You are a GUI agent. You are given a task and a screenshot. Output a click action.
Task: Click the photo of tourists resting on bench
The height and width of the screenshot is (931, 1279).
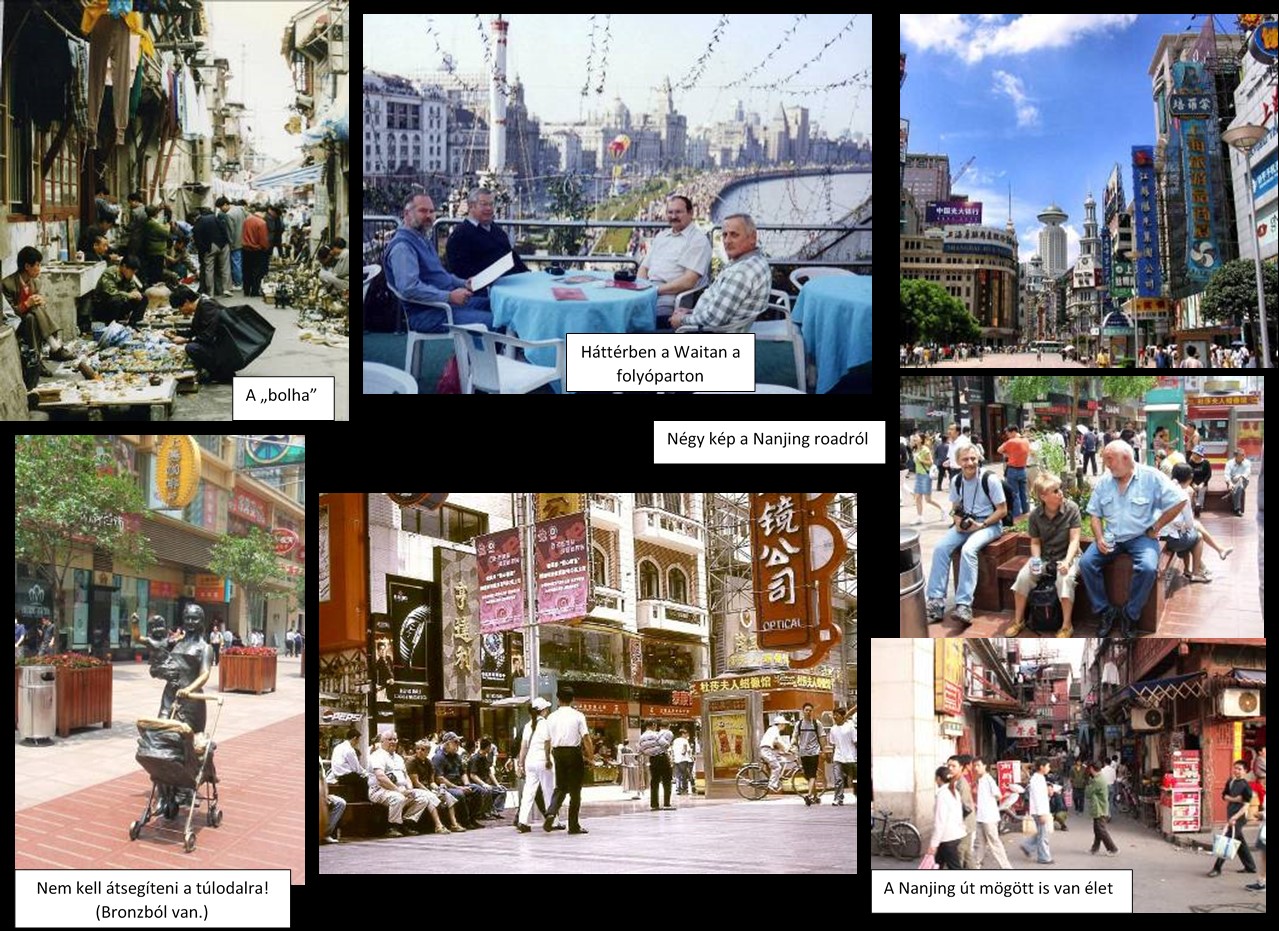1082,507
